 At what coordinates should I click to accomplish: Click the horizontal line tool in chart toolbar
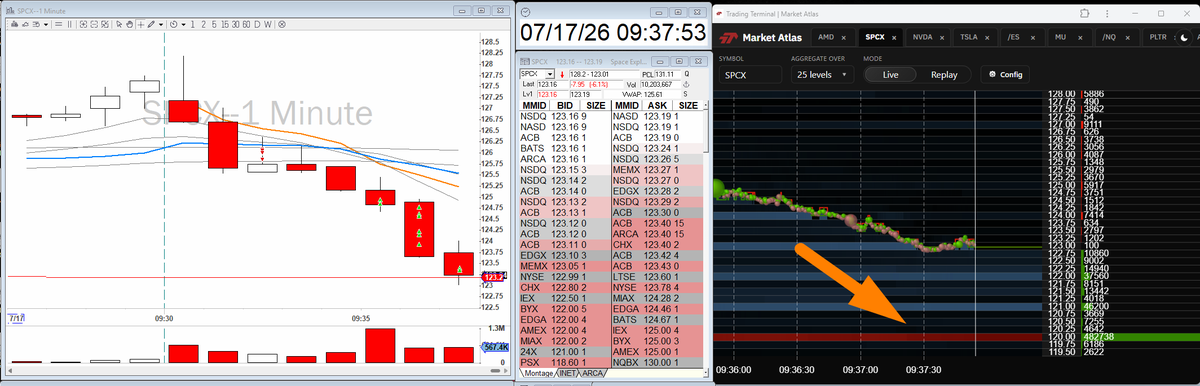click(x=58, y=25)
